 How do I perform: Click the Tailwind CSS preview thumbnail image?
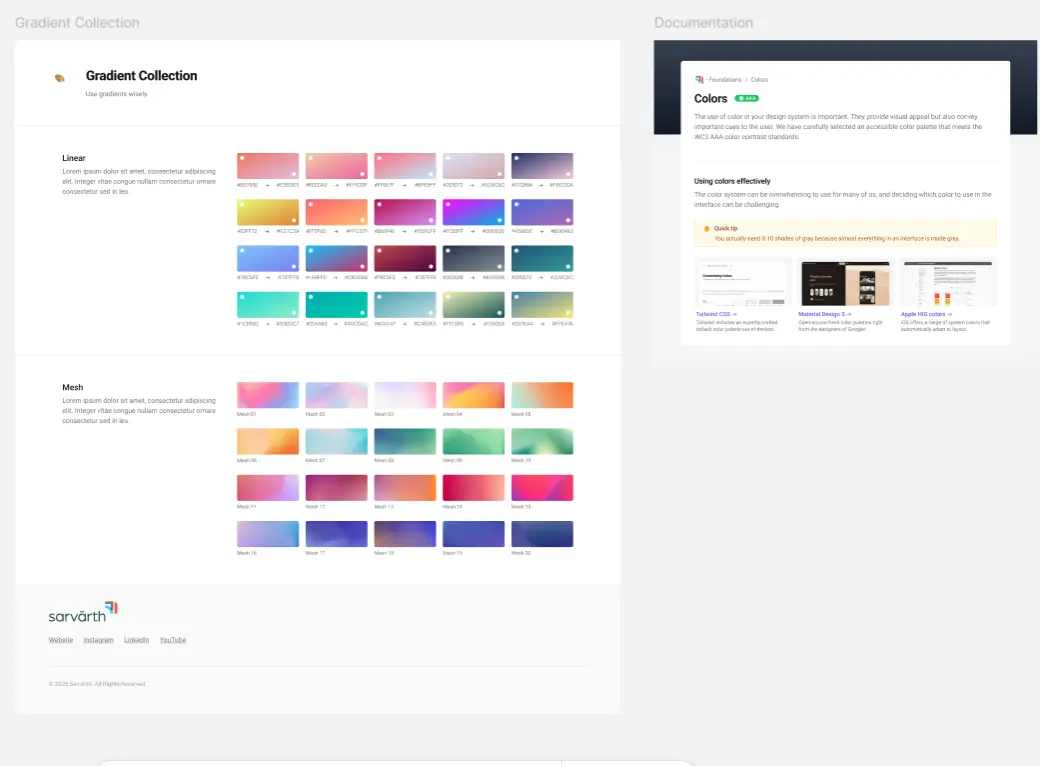742,283
